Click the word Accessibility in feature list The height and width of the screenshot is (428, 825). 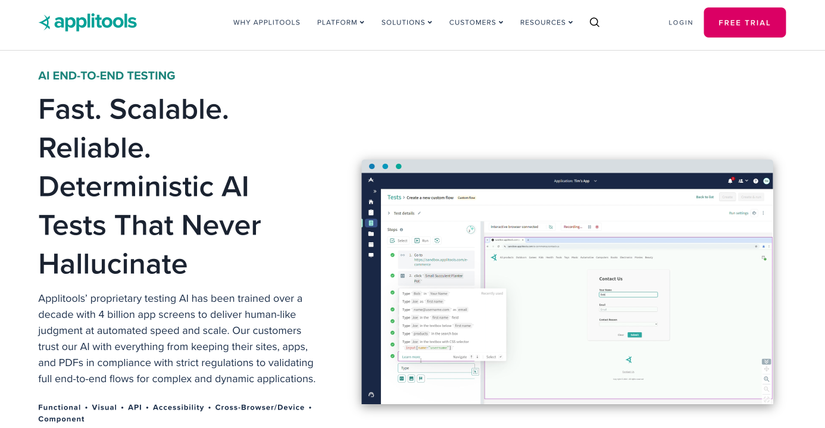point(178,407)
